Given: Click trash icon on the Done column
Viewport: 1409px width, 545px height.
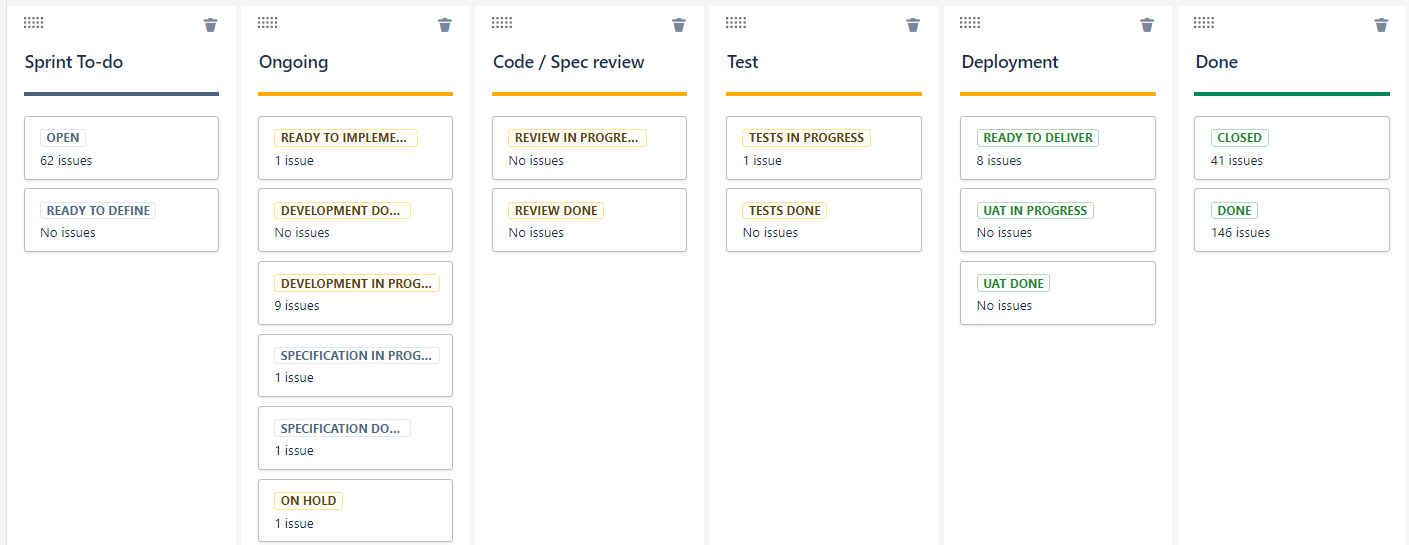Looking at the screenshot, I should coord(1381,25).
